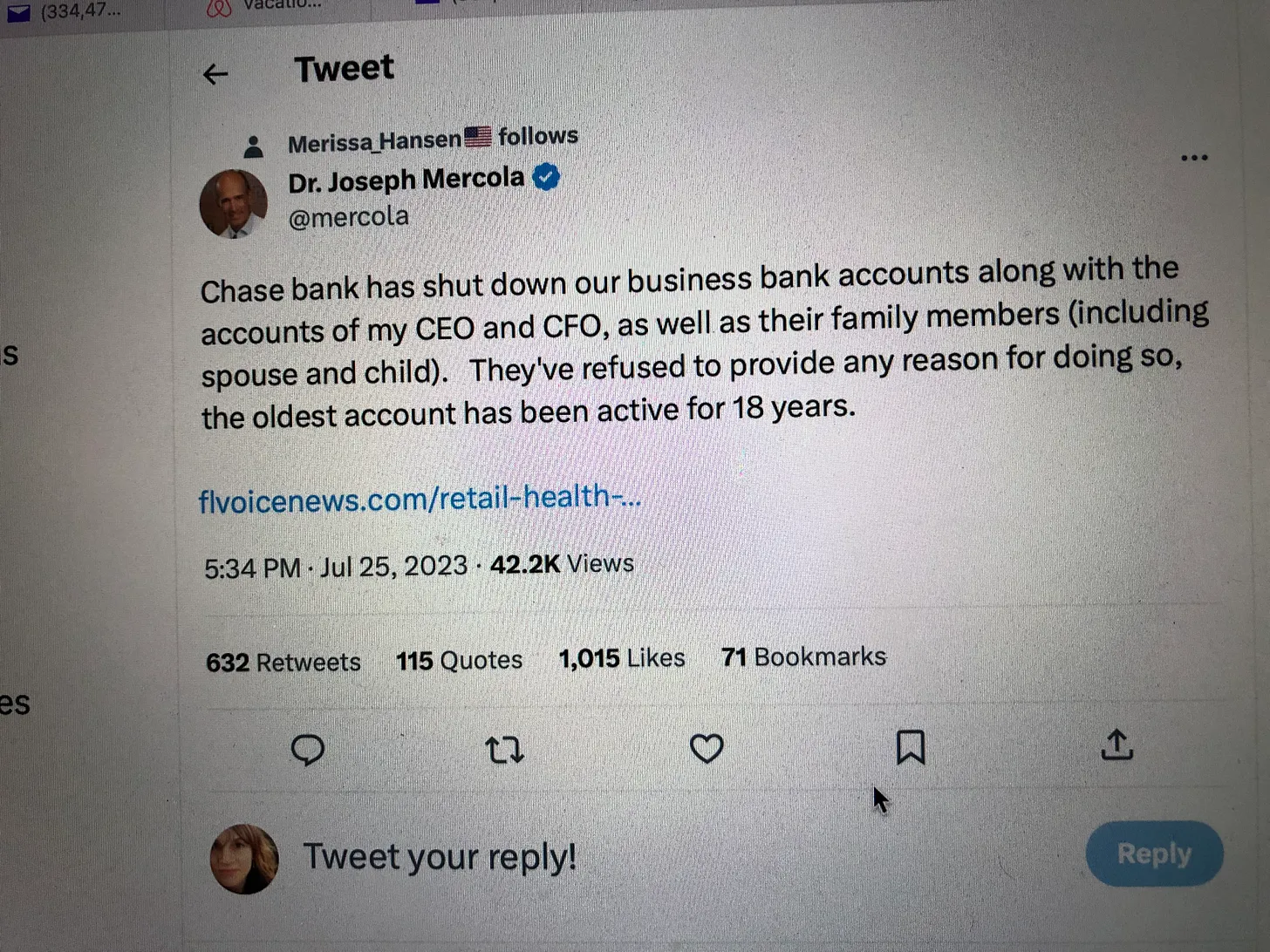The height and width of the screenshot is (952, 1270).
Task: Bookmark this tweet
Action: coord(911,747)
